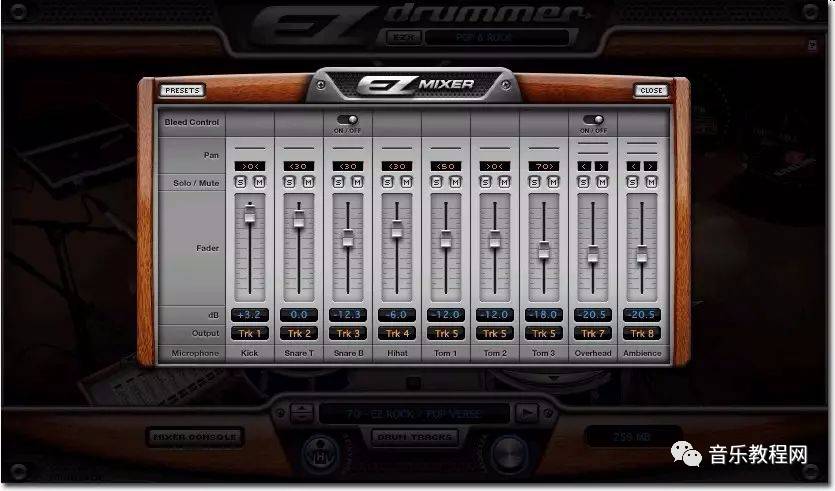835x491 pixels.
Task: Click the MIXER CONSOLE button in main window
Action: click(x=195, y=437)
